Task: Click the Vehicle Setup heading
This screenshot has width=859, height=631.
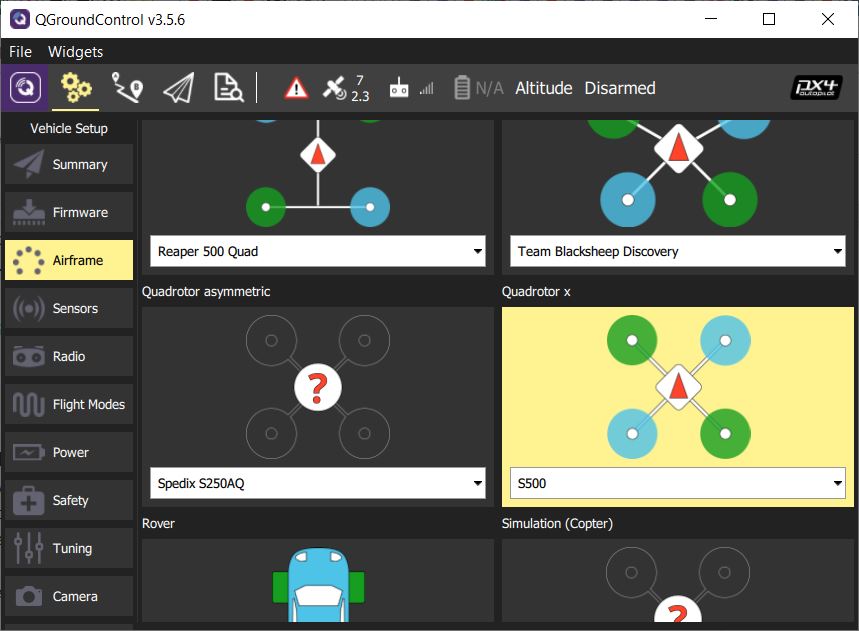Action: point(69,128)
